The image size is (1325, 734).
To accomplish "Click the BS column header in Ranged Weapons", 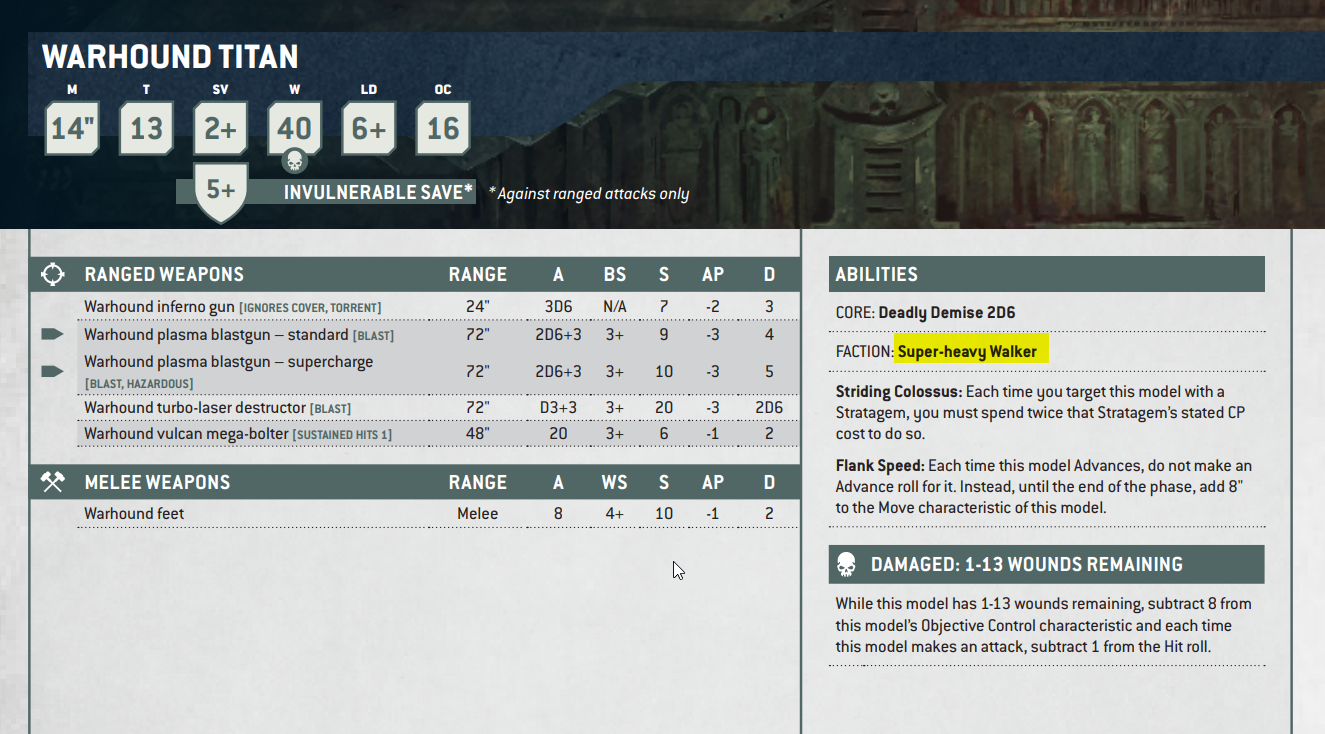I will (614, 274).
